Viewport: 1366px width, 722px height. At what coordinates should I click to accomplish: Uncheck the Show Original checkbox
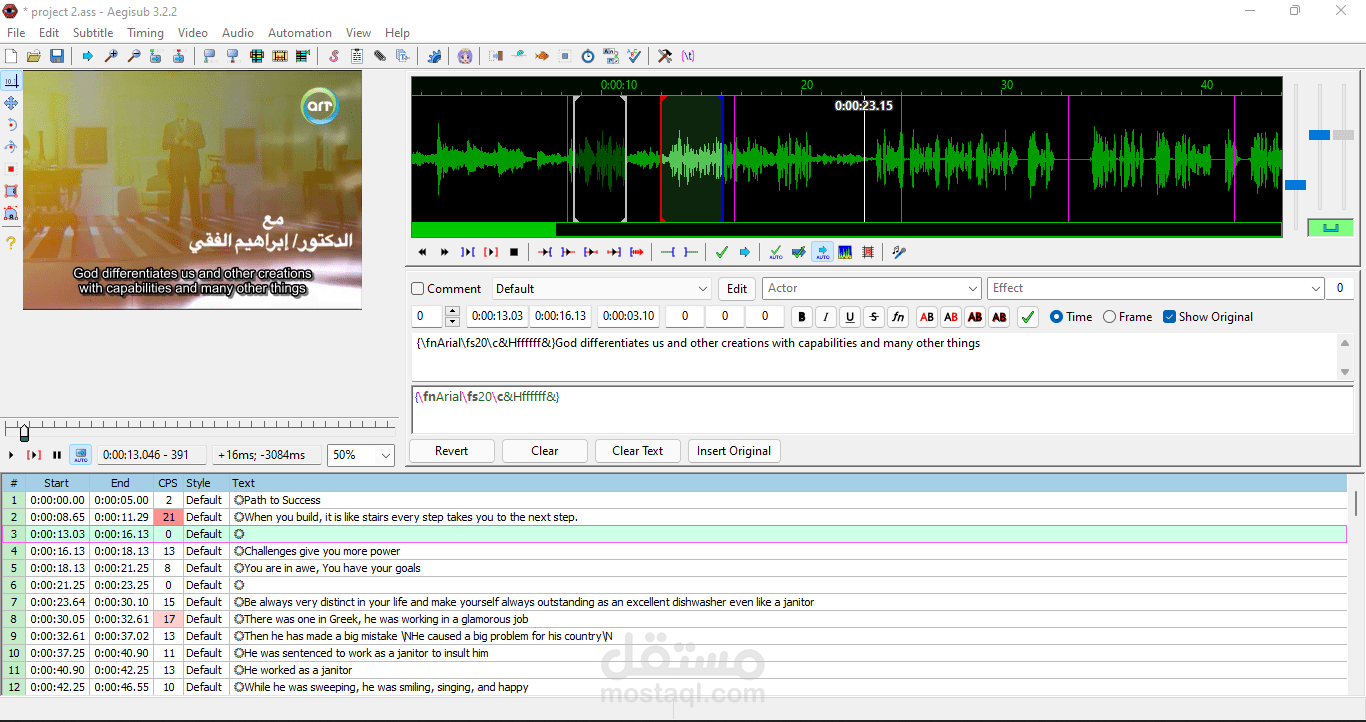(1208, 317)
